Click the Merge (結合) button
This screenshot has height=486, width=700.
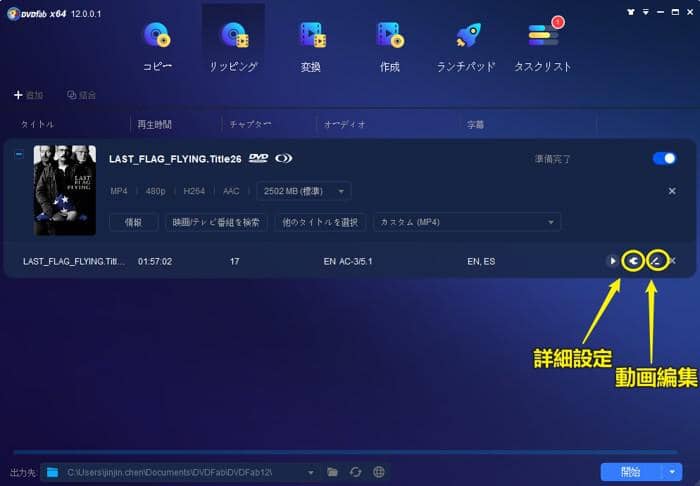click(x=81, y=95)
